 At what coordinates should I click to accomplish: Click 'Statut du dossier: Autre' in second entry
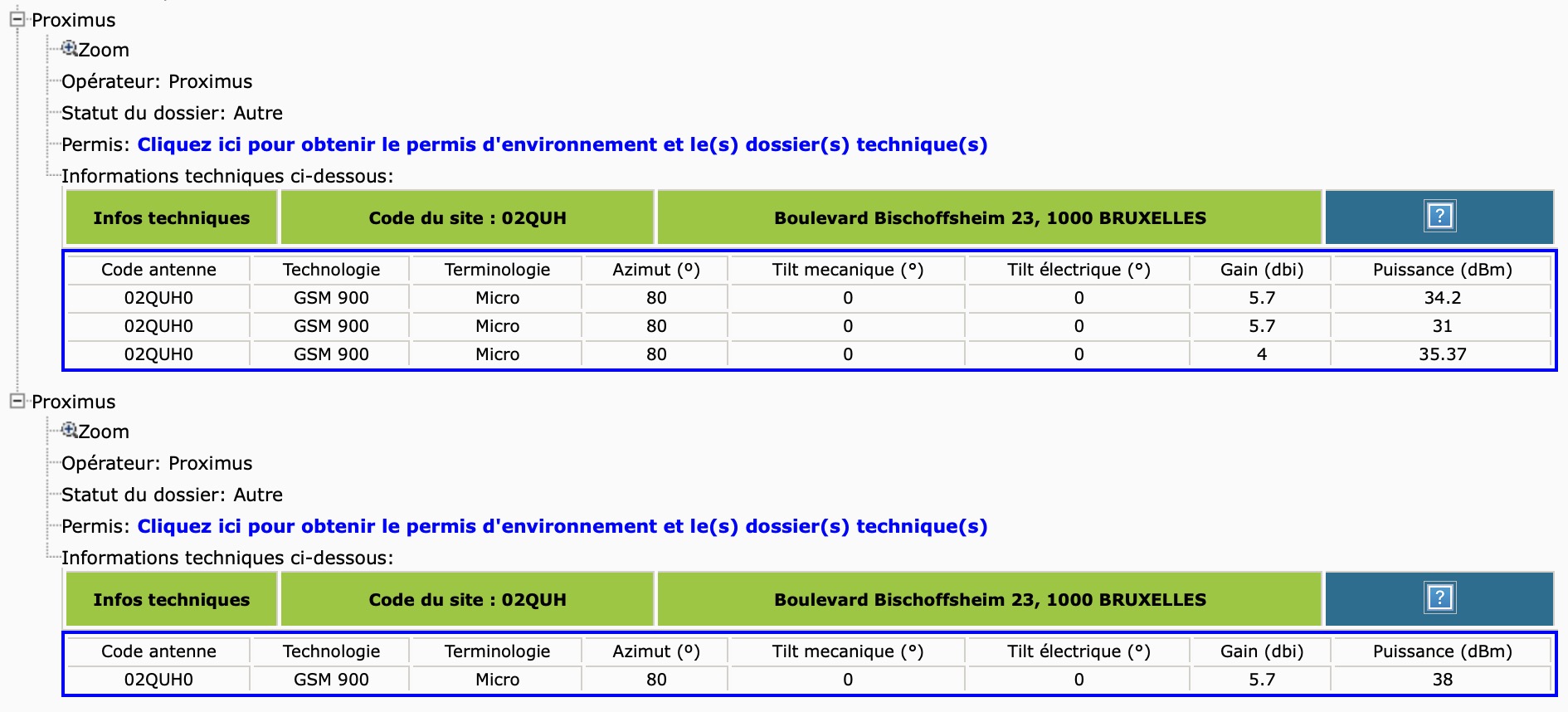click(172, 495)
